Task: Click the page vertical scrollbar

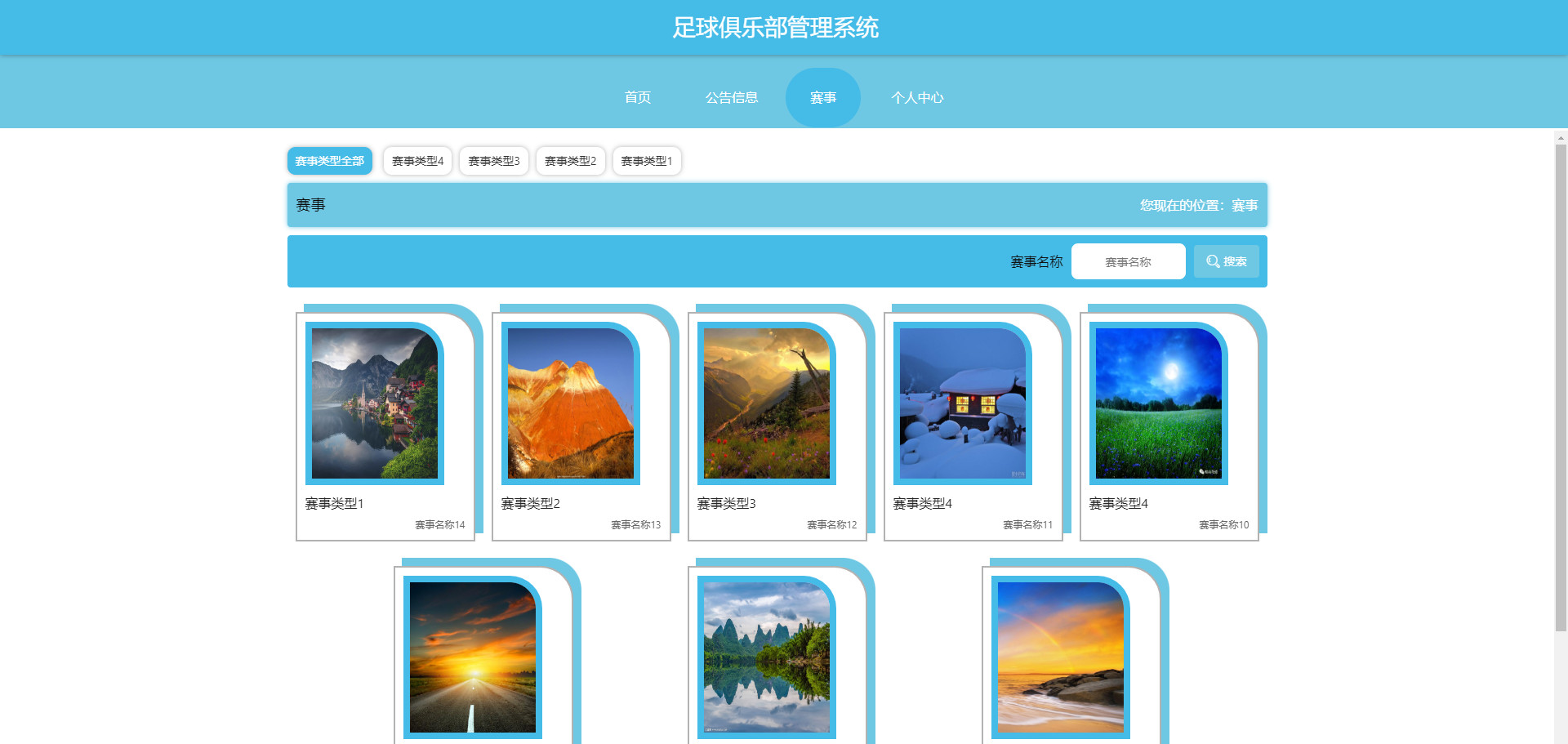Action: 1561,388
